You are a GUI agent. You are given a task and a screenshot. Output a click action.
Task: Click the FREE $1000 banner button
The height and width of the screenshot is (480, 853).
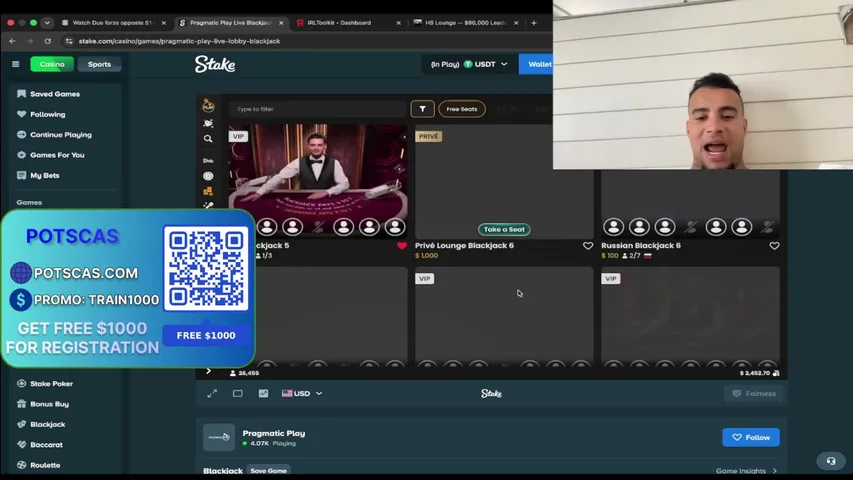(206, 336)
